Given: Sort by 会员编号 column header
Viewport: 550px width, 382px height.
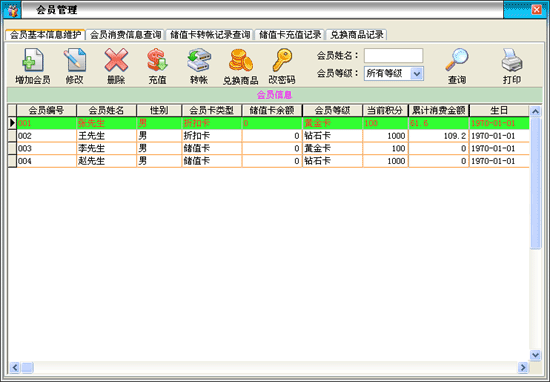Looking at the screenshot, I should coord(46,110).
